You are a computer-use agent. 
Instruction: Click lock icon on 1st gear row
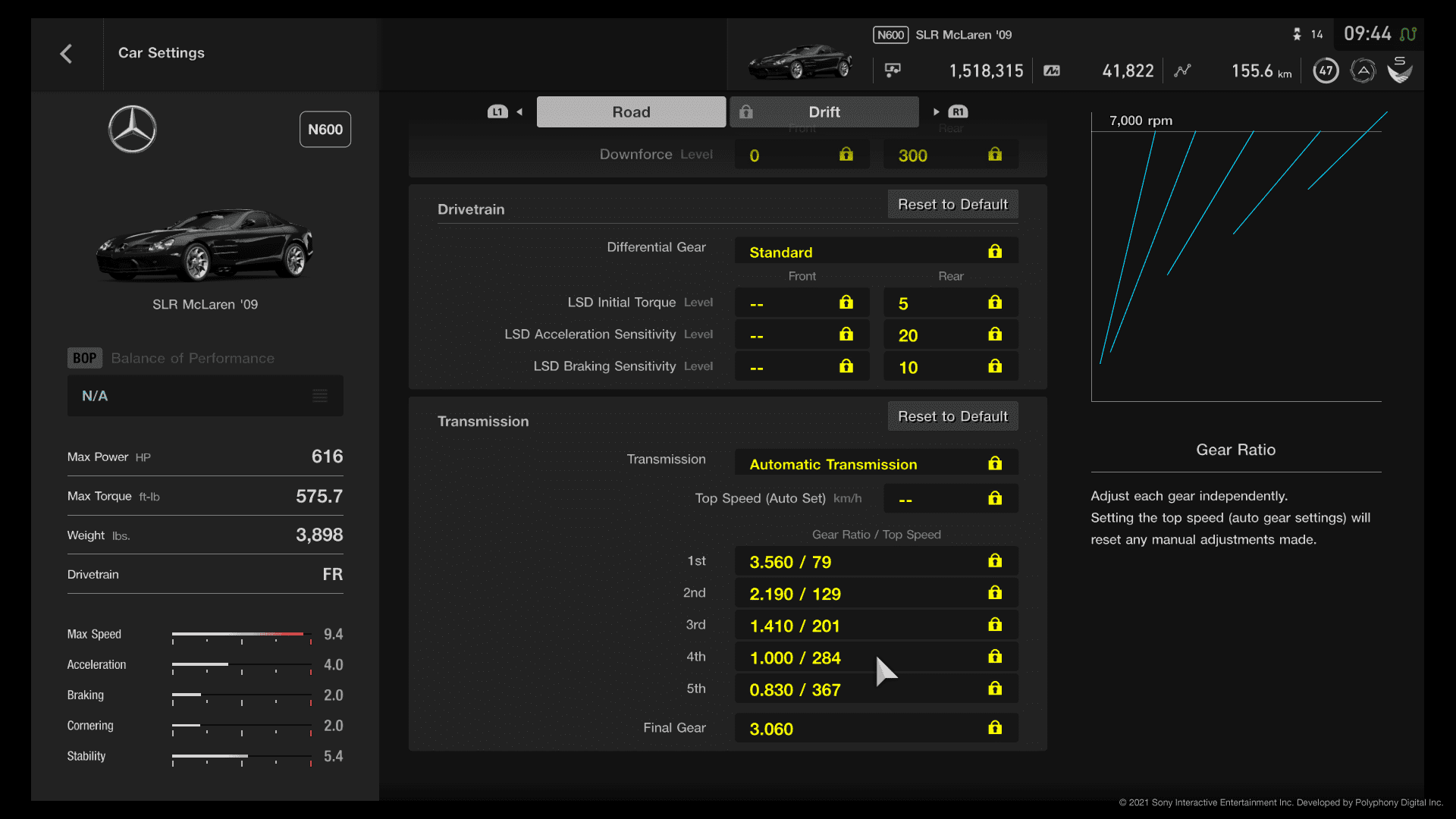[x=995, y=561]
